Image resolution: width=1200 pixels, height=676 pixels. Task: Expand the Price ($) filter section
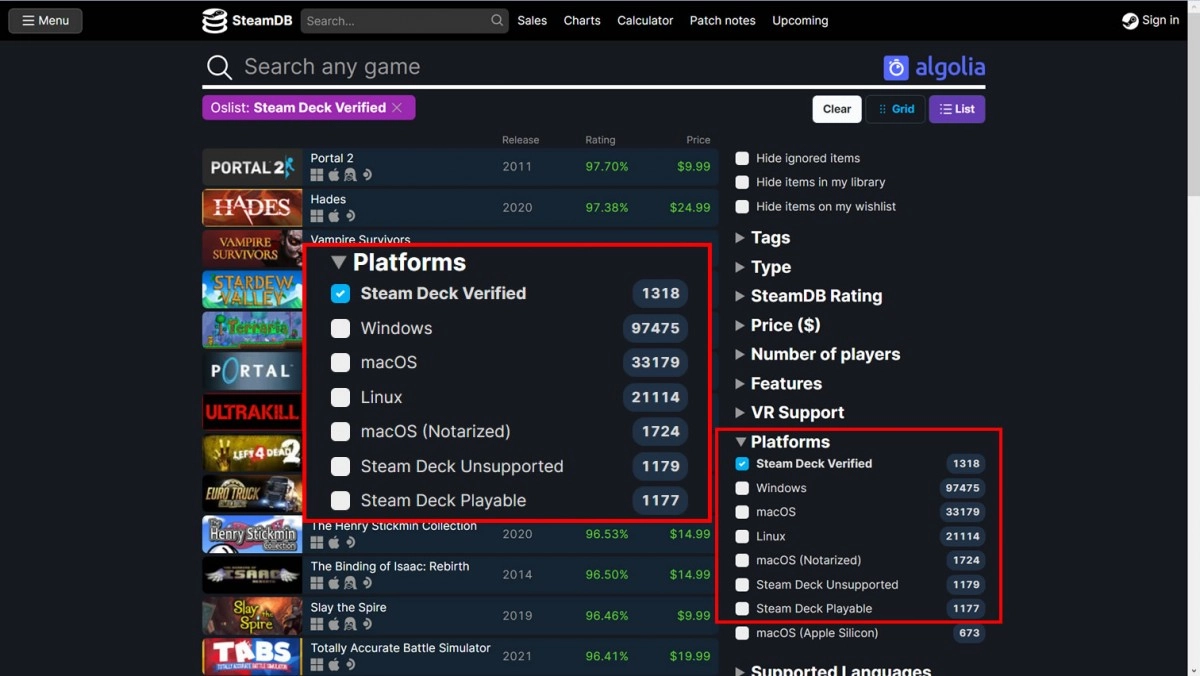coord(778,325)
